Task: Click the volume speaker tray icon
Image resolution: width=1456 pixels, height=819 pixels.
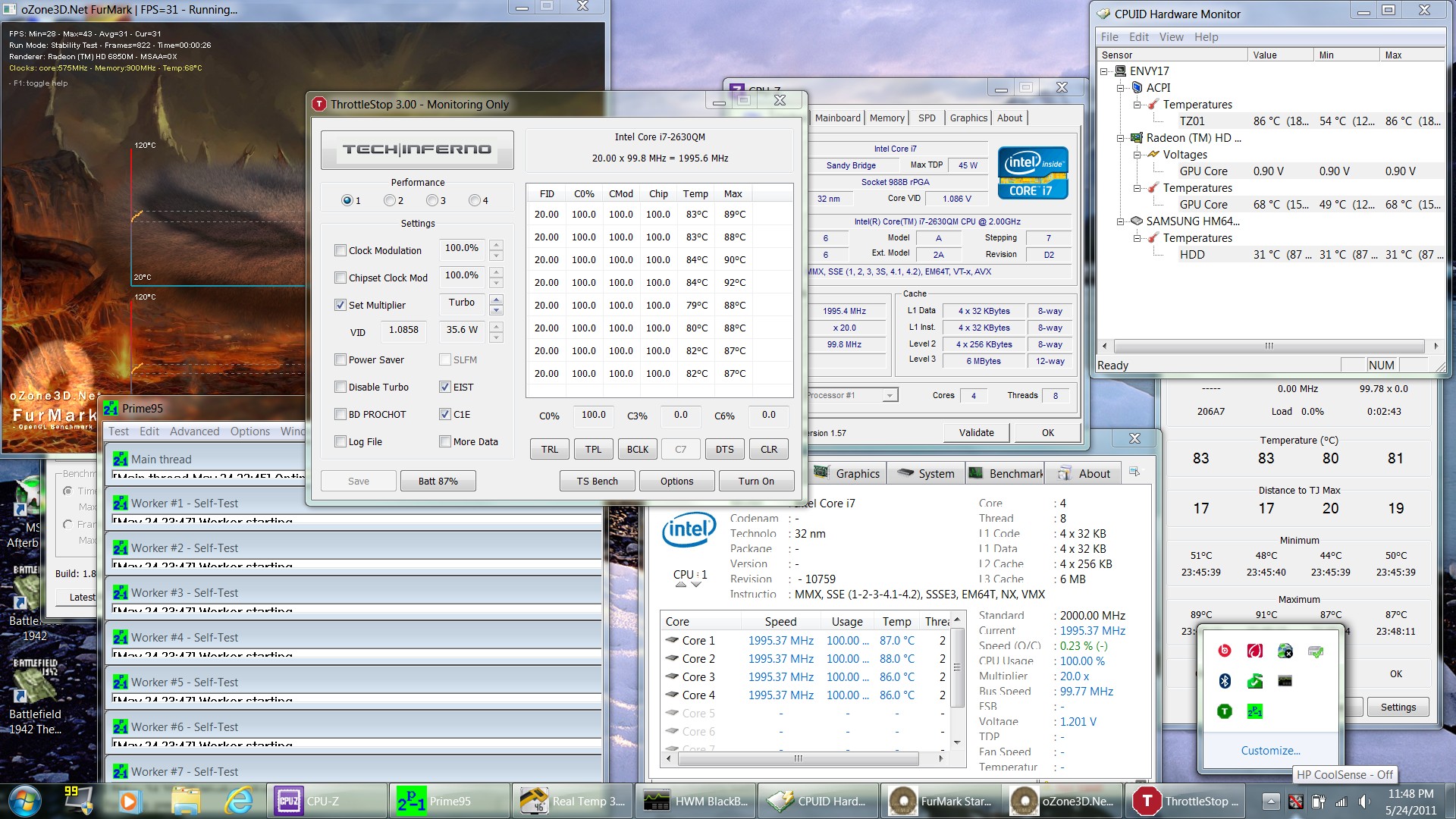Action: 1364,802
